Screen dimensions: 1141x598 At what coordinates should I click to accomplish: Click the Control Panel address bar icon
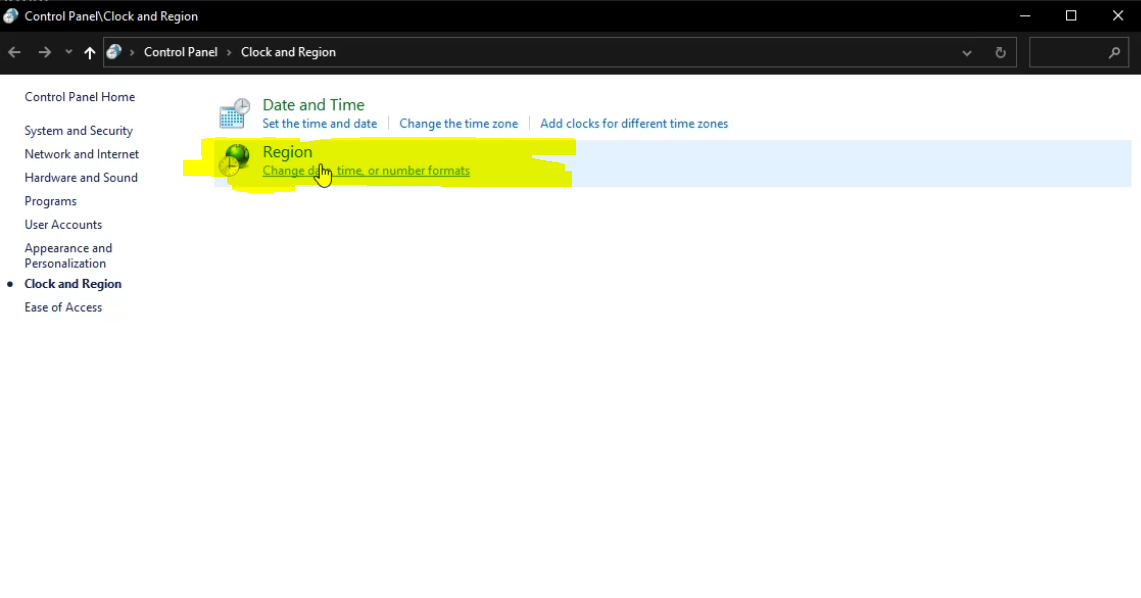click(x=115, y=52)
